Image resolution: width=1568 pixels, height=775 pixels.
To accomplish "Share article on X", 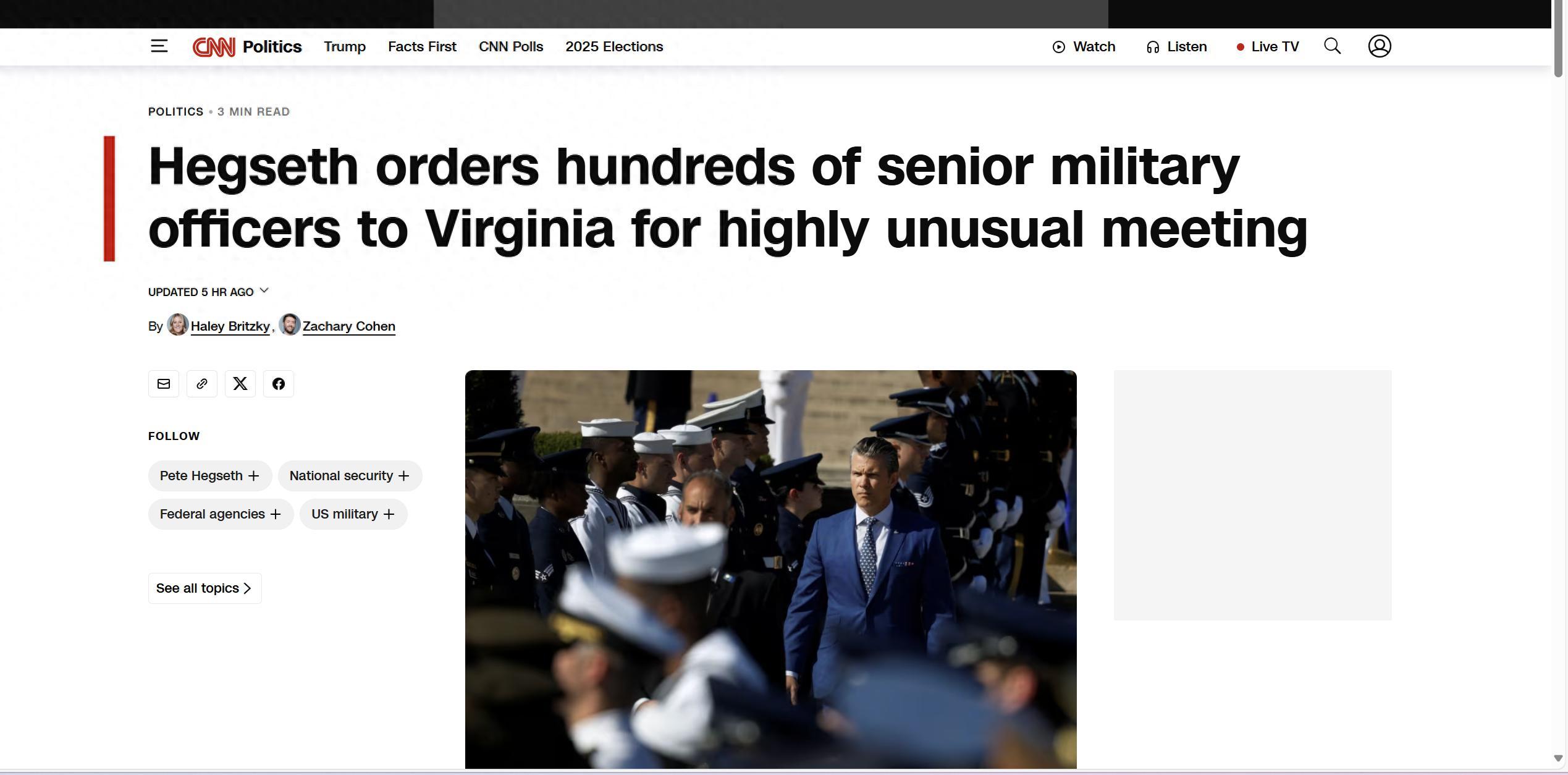I will click(240, 384).
